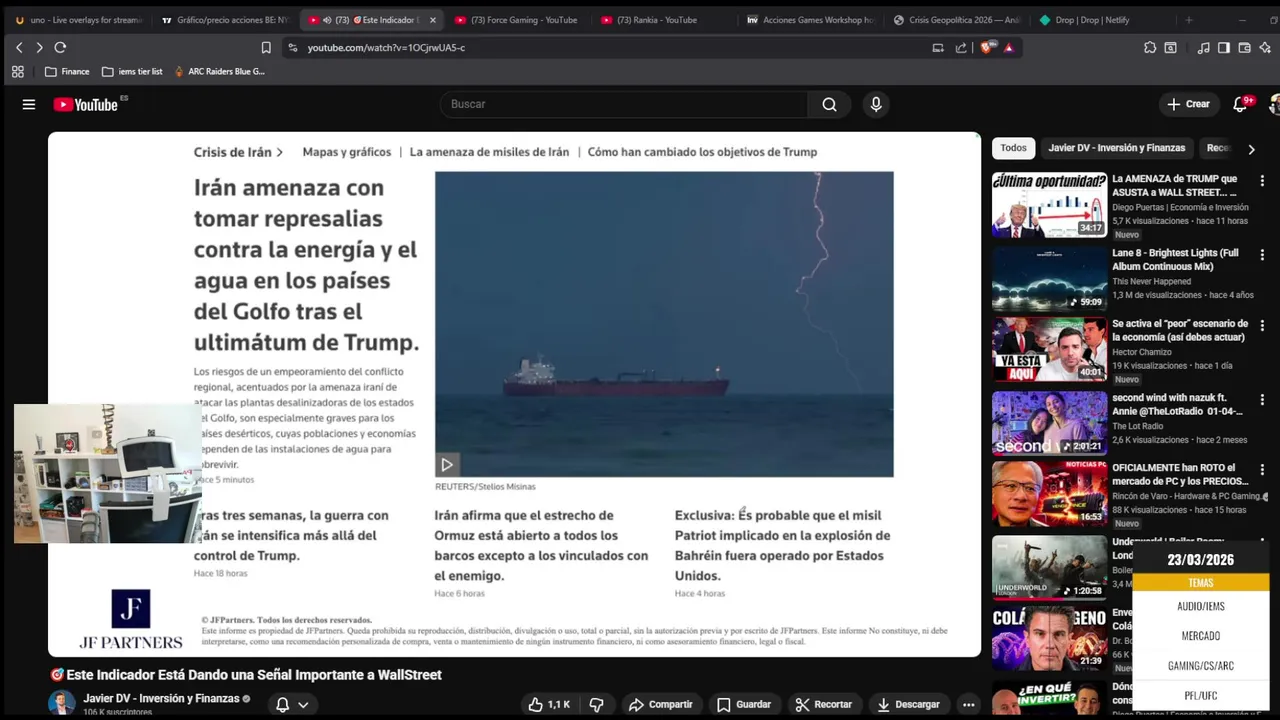
Task: Open Lane 8 - Brightest Lights video thumbnail
Action: (1049, 279)
